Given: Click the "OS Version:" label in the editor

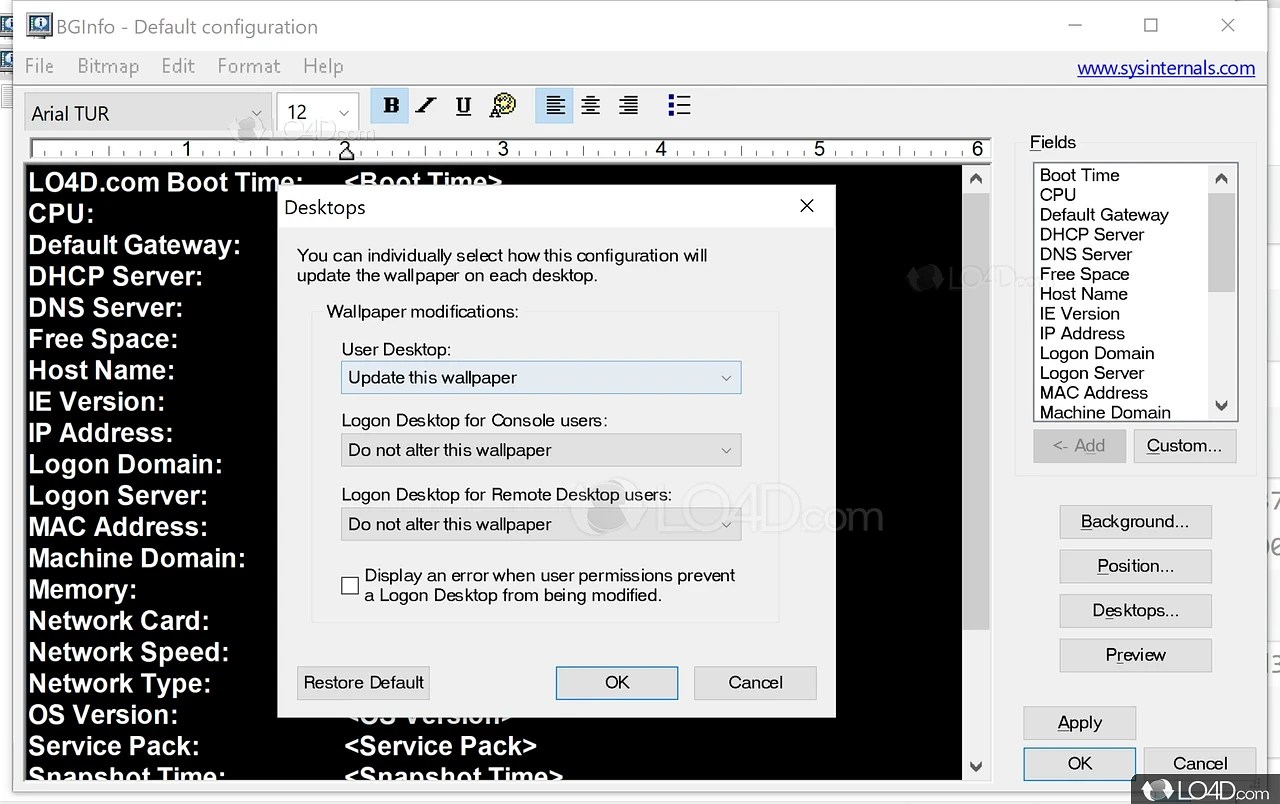Looking at the screenshot, I should [103, 715].
